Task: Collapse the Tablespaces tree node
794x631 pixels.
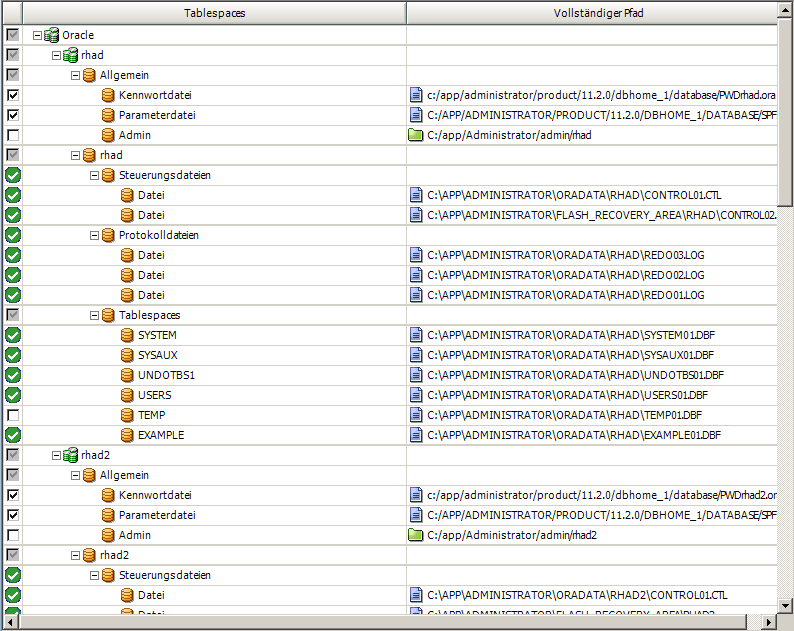Action: 94,316
